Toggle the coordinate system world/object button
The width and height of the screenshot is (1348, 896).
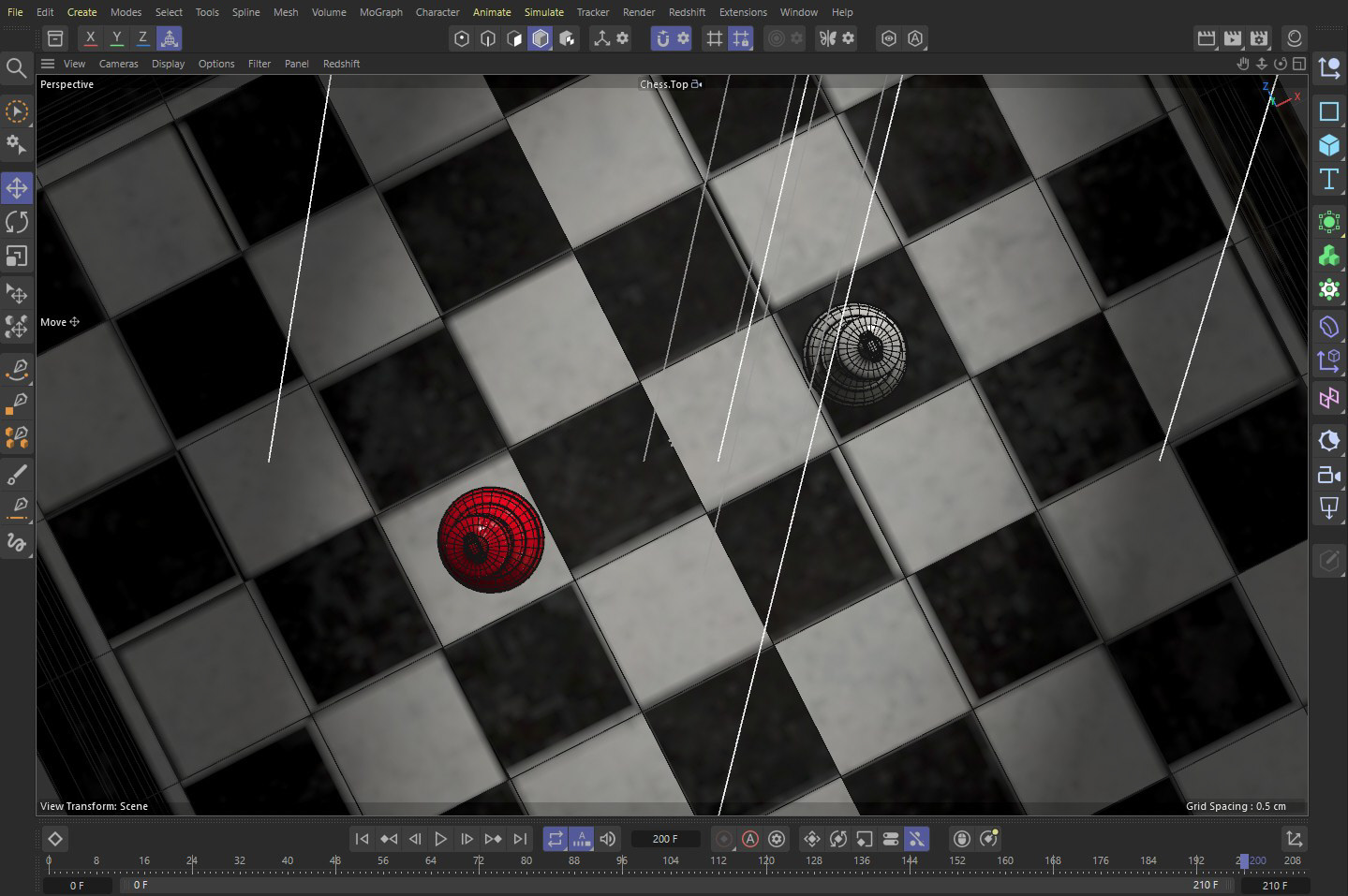pos(170,38)
